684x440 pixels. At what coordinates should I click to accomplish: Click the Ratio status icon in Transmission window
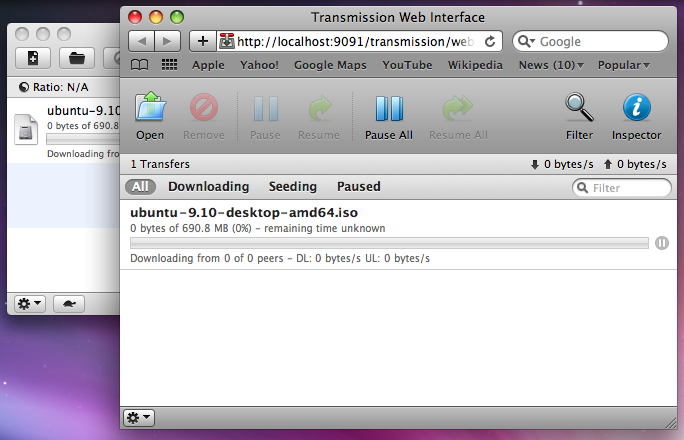(24, 87)
